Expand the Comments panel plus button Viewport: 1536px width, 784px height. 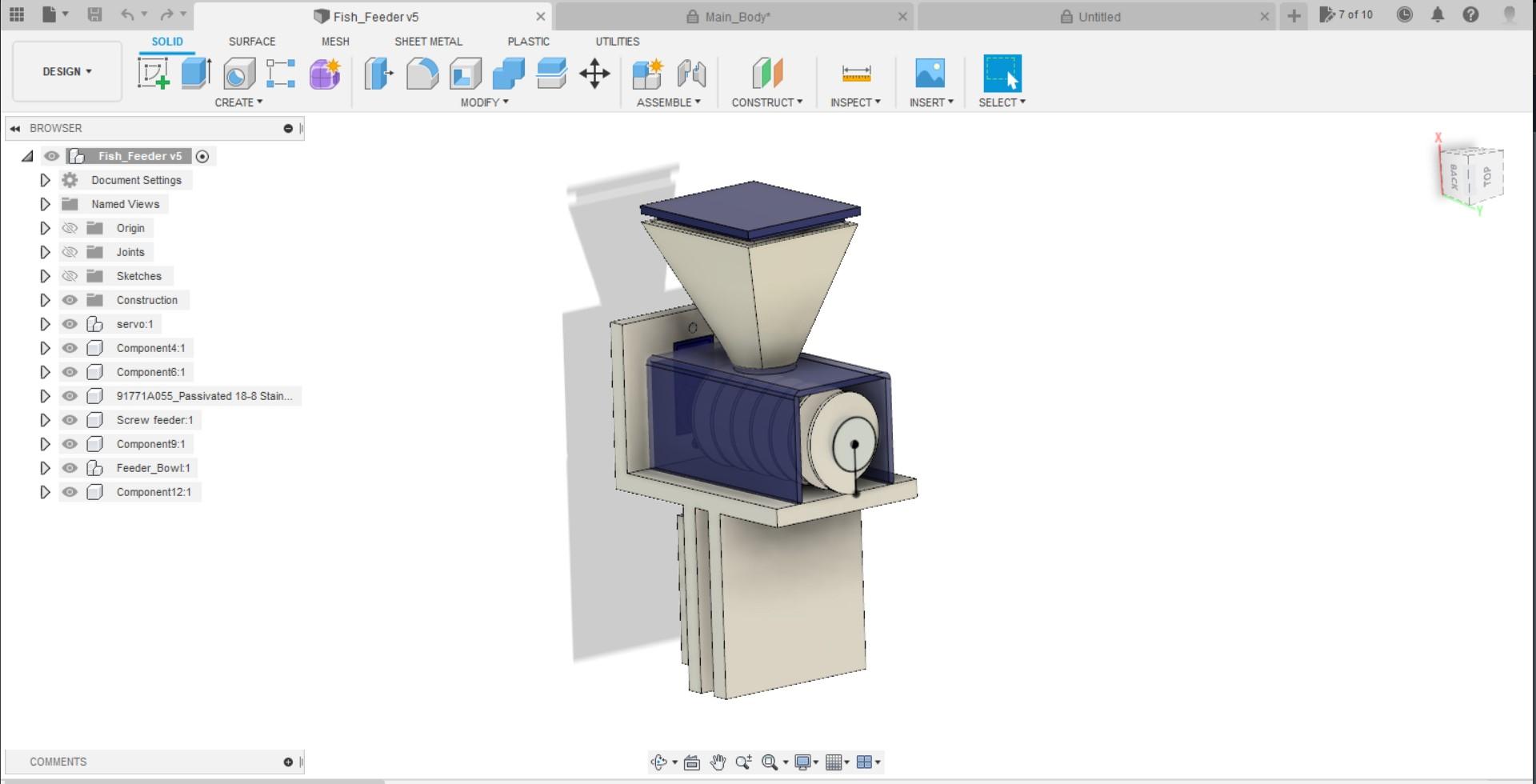288,762
